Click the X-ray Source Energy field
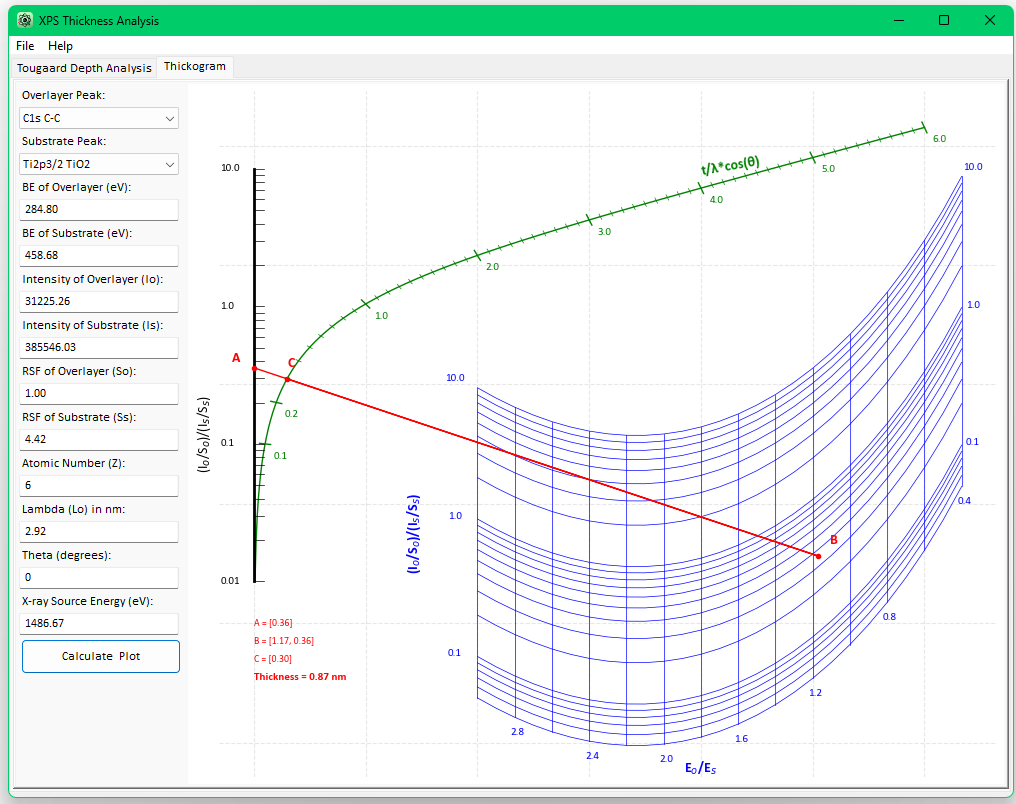The height and width of the screenshot is (804, 1016). (x=99, y=623)
